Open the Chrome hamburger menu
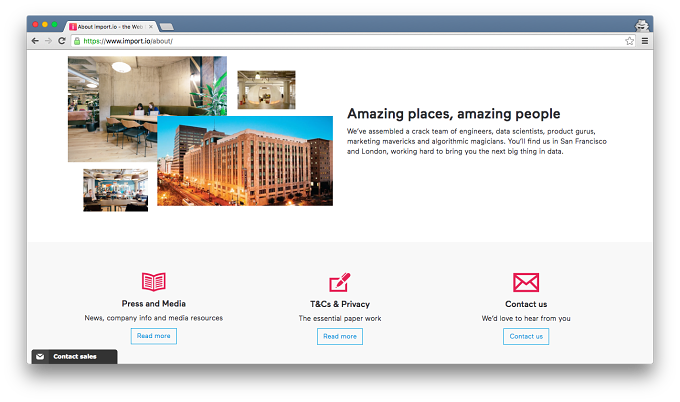Viewport: 680px width, 402px height. [645, 41]
